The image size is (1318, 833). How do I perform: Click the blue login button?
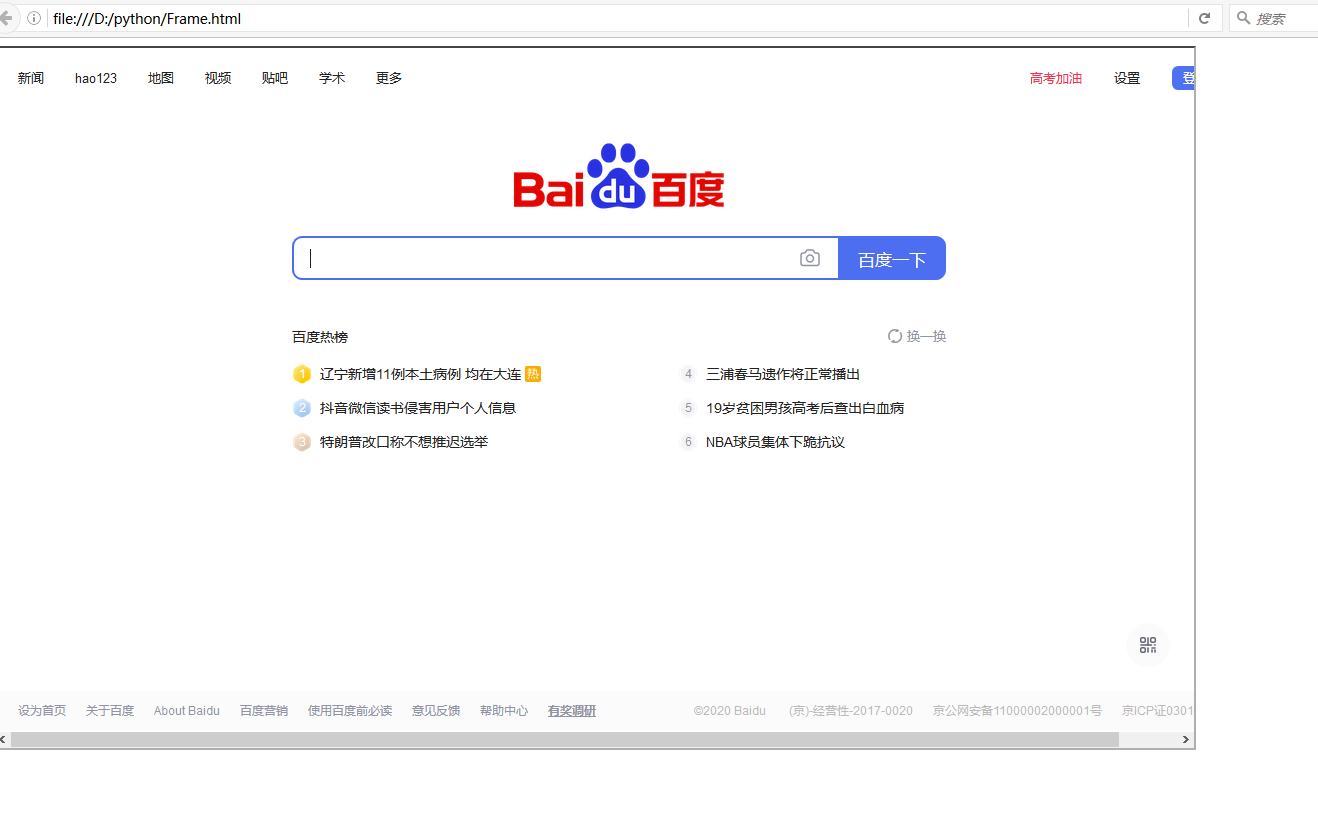[x=1183, y=78]
